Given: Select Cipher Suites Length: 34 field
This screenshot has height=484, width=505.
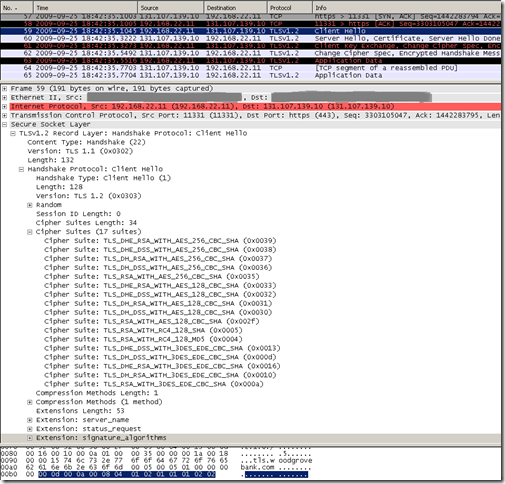Looking at the screenshot, I should tap(86, 223).
